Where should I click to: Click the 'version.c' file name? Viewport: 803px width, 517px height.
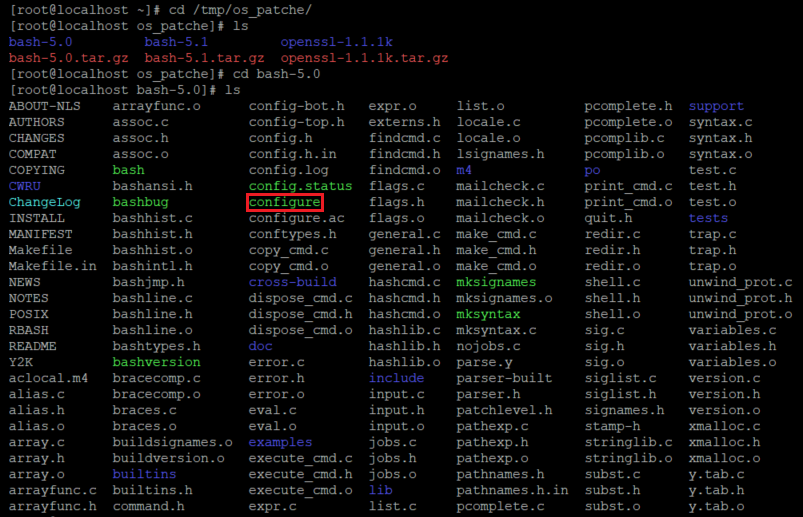coord(724,378)
